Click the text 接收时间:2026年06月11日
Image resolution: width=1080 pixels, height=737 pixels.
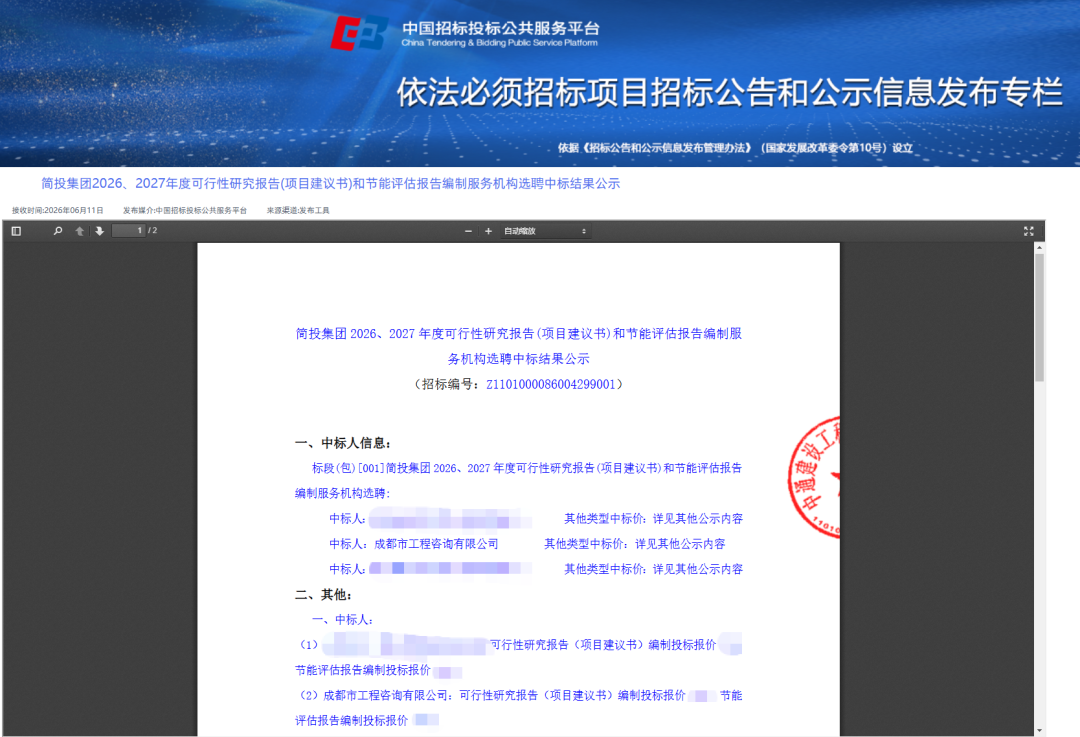click(x=58, y=211)
